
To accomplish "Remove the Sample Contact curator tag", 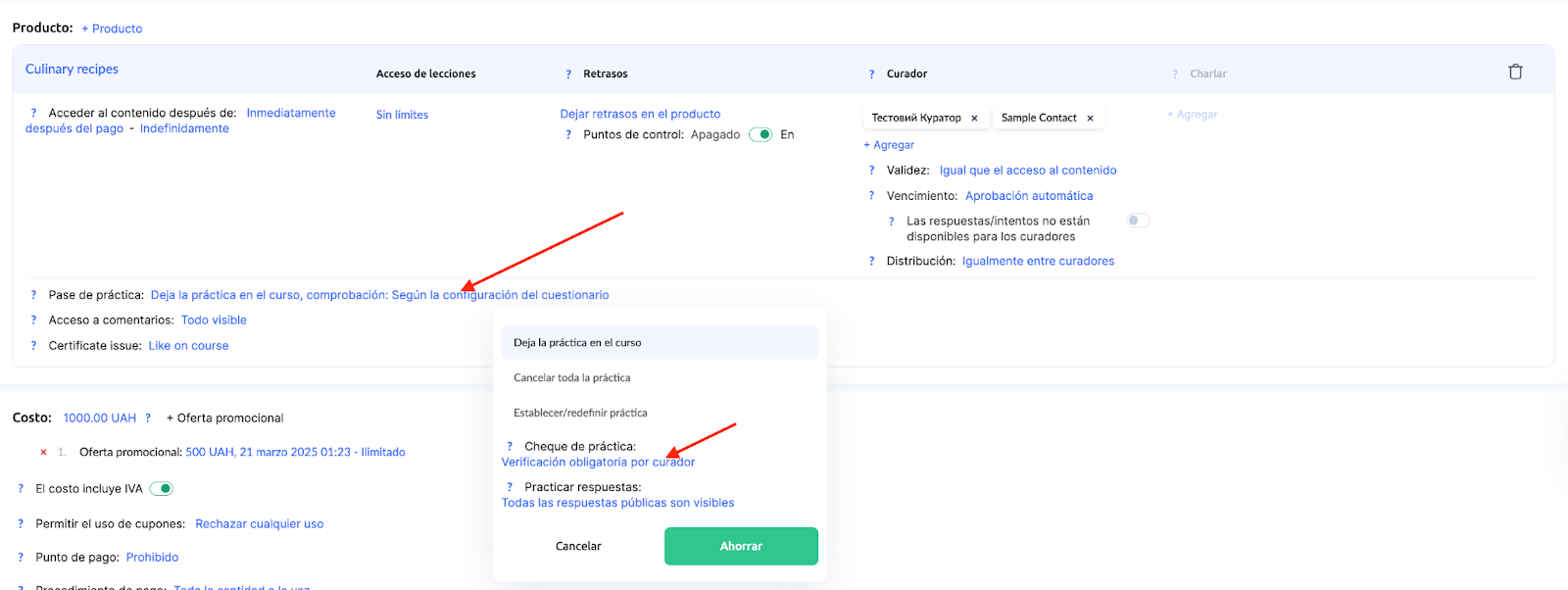I will pyautogui.click(x=1090, y=119).
